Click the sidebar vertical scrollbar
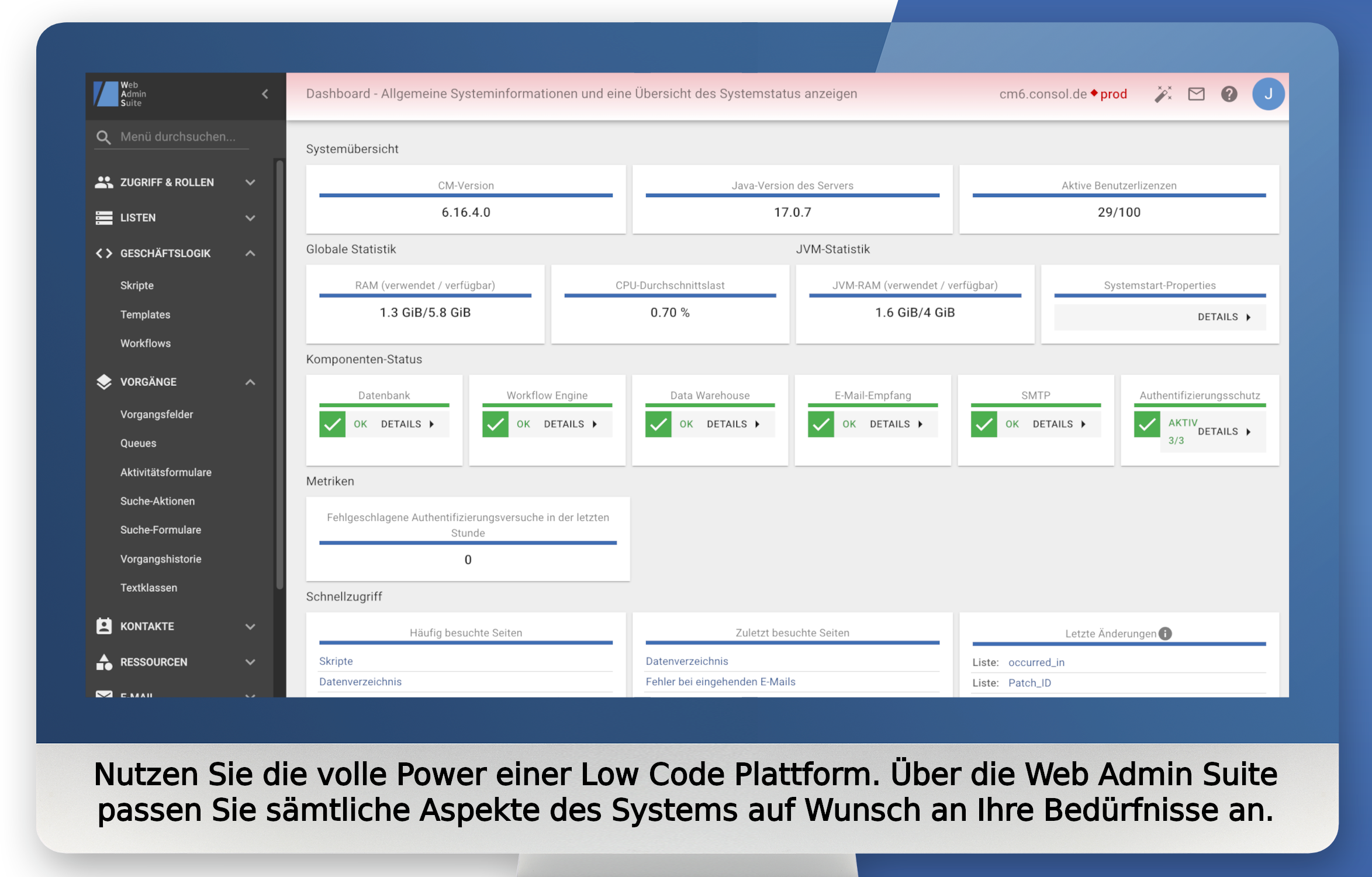The image size is (1372, 877). pyautogui.click(x=279, y=374)
